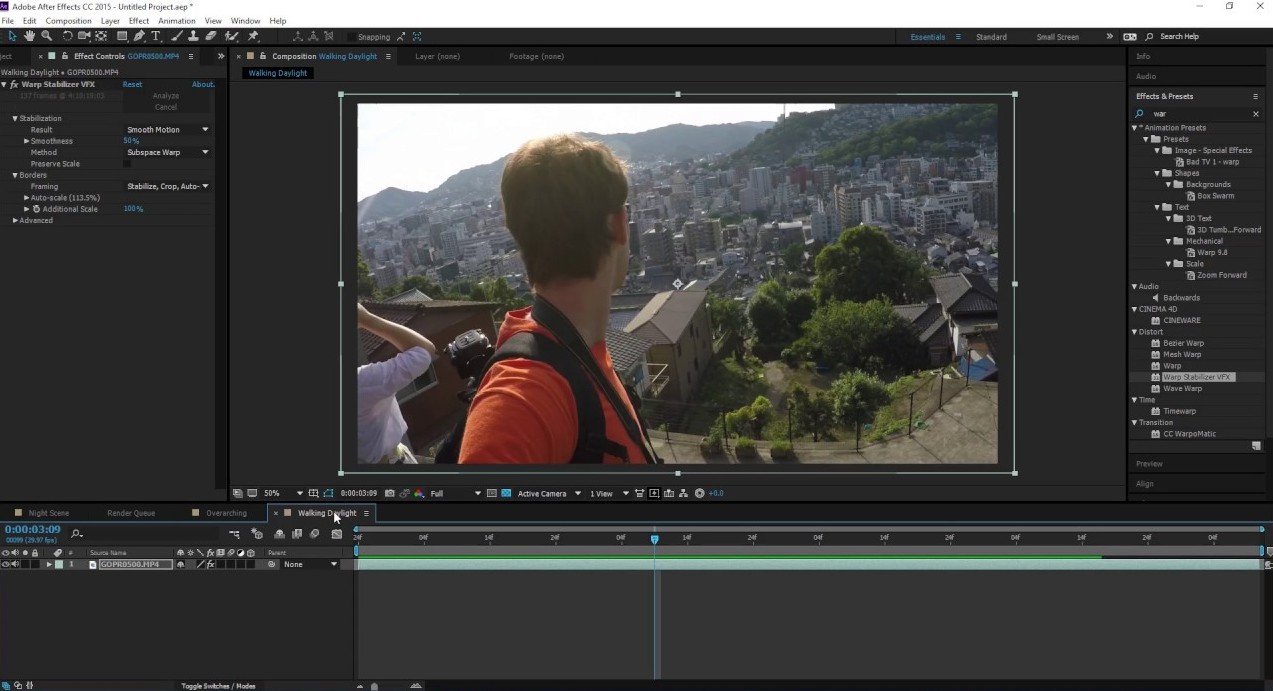Select the Puppet Pin tool
Screen dimensions: 1273x691
[253, 36]
